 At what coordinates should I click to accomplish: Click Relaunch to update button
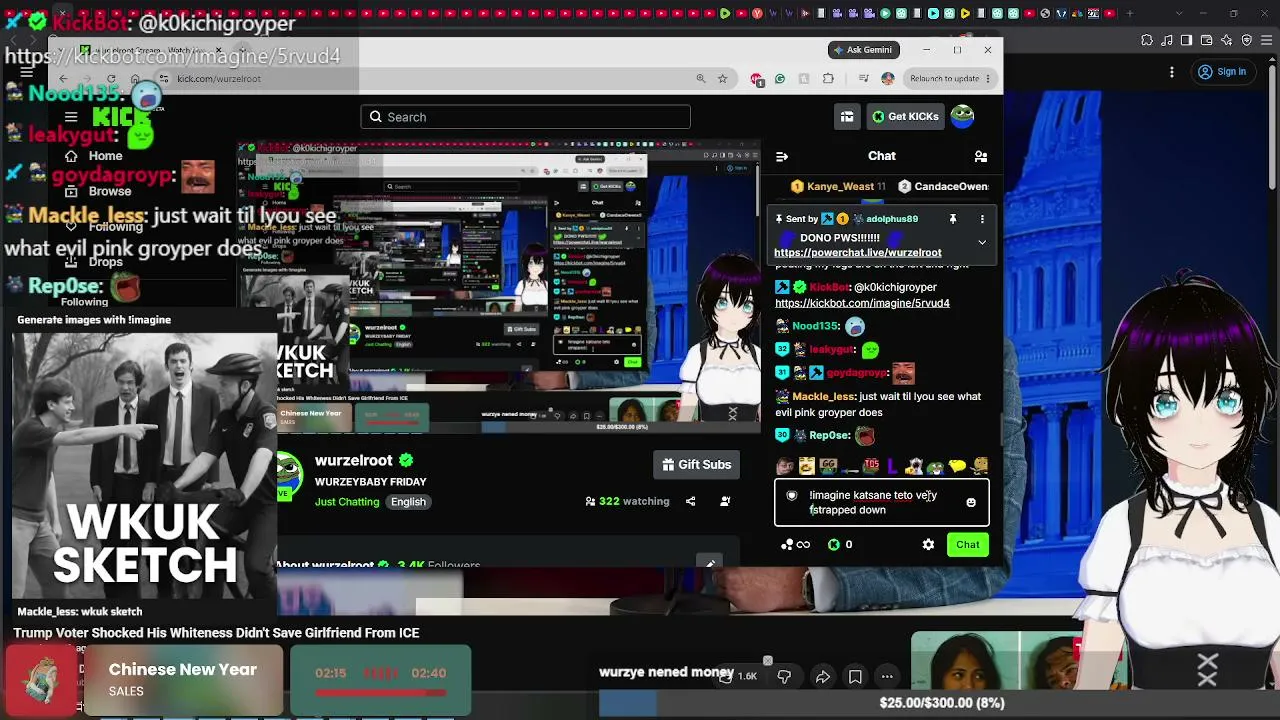(949, 79)
